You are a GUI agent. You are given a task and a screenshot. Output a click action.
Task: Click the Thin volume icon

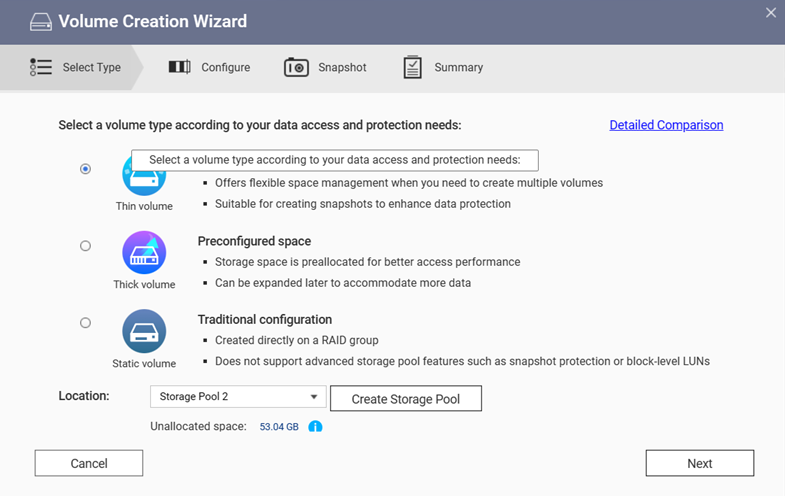[x=143, y=181]
